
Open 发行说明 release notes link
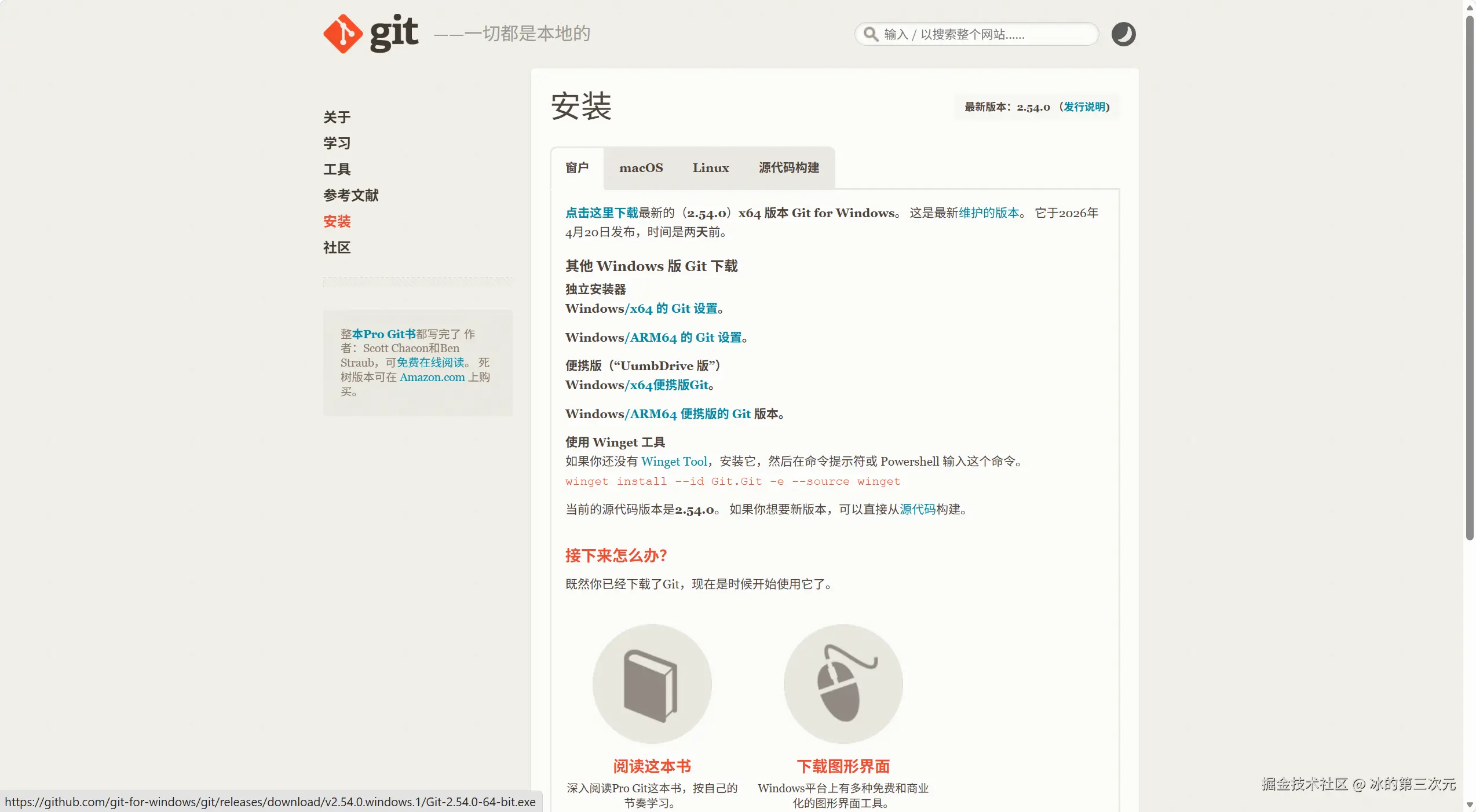(1084, 107)
